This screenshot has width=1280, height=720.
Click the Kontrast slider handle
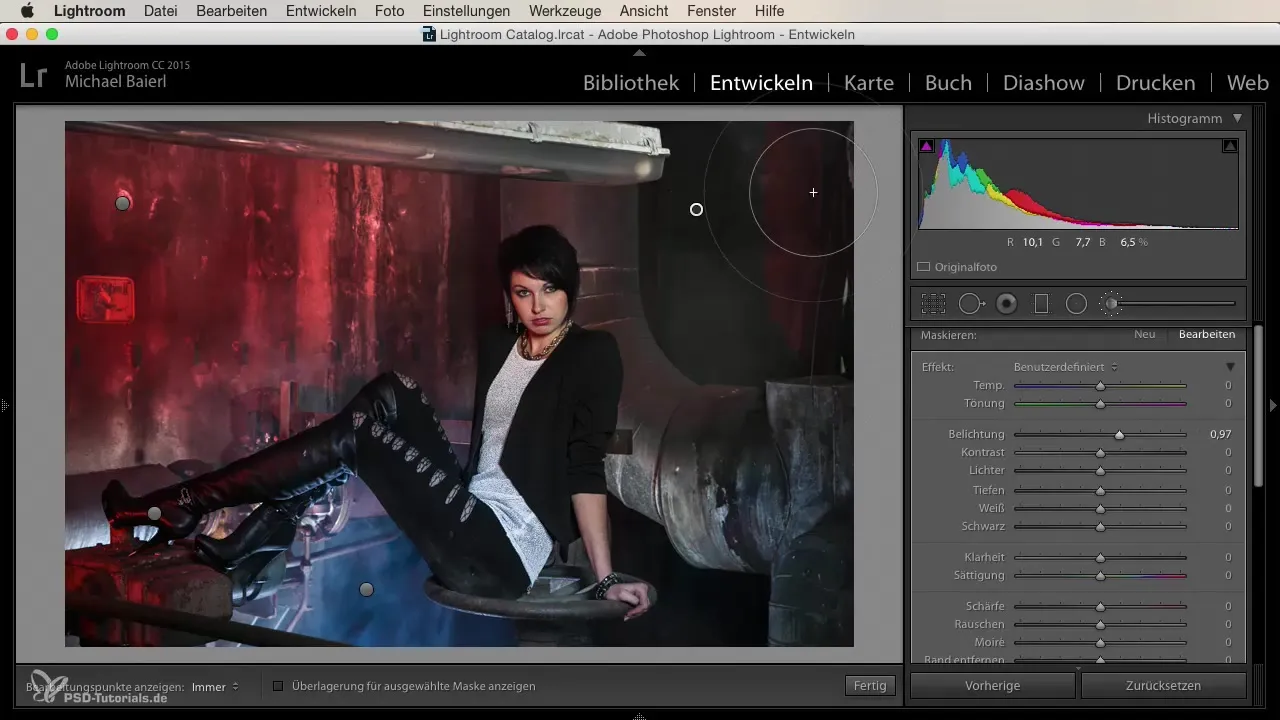tap(1100, 453)
